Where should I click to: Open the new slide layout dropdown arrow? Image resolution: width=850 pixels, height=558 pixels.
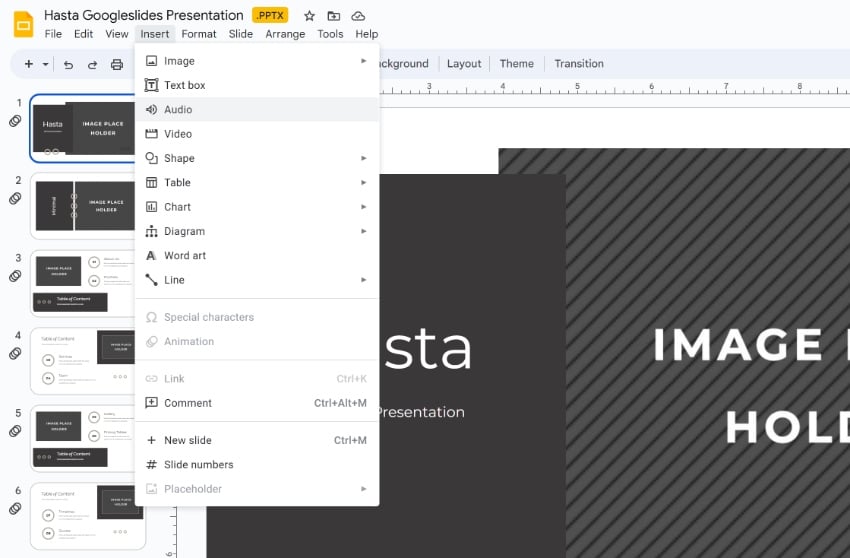[x=45, y=64]
